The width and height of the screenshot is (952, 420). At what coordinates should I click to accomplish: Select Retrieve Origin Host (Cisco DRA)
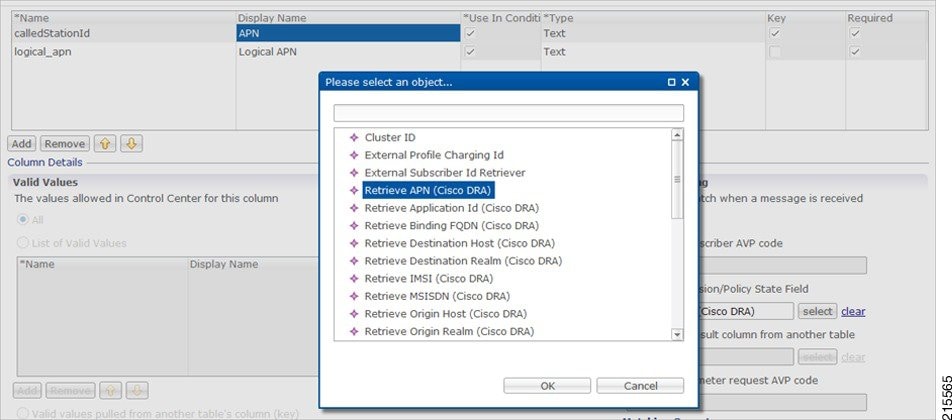pos(446,314)
